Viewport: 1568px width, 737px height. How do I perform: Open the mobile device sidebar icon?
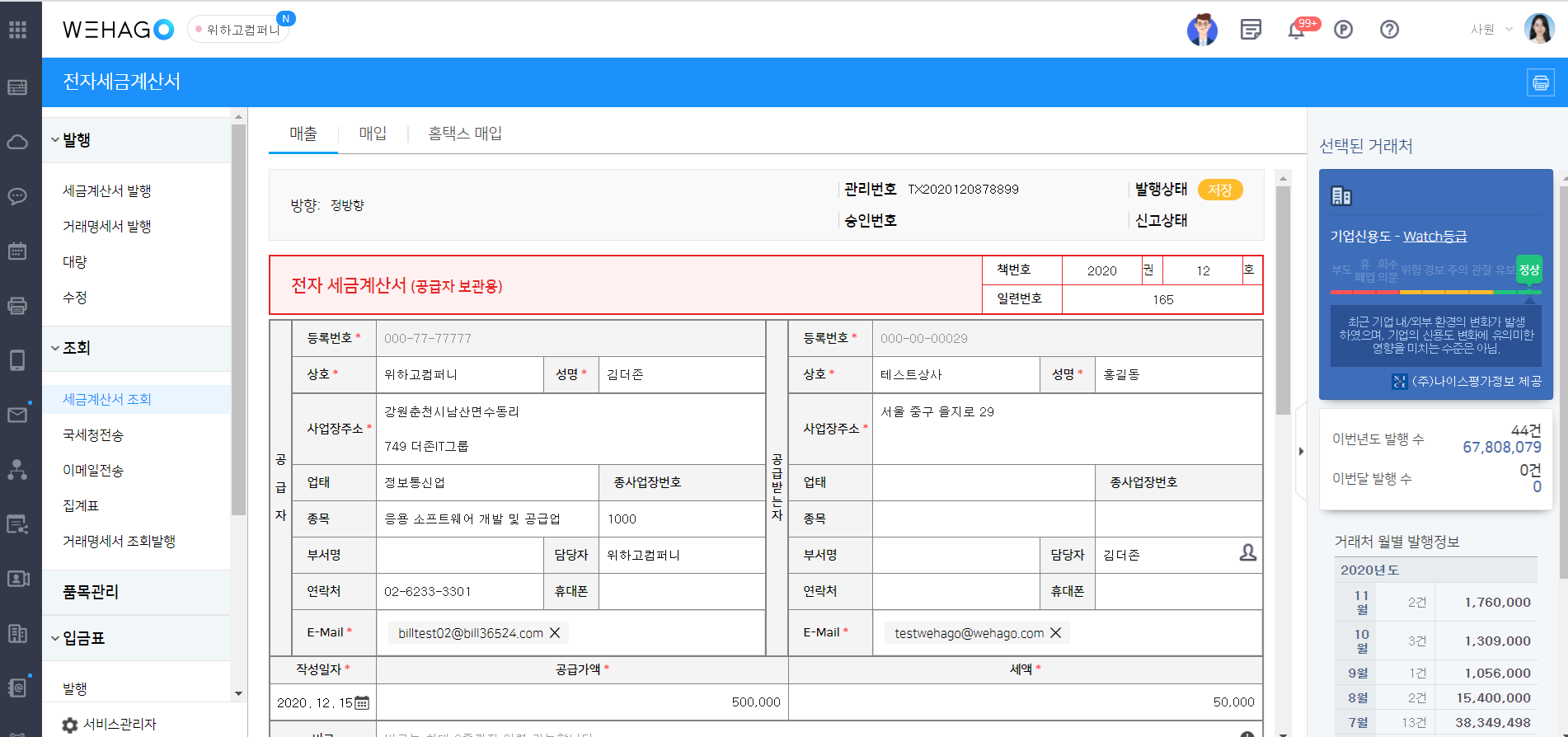18,360
